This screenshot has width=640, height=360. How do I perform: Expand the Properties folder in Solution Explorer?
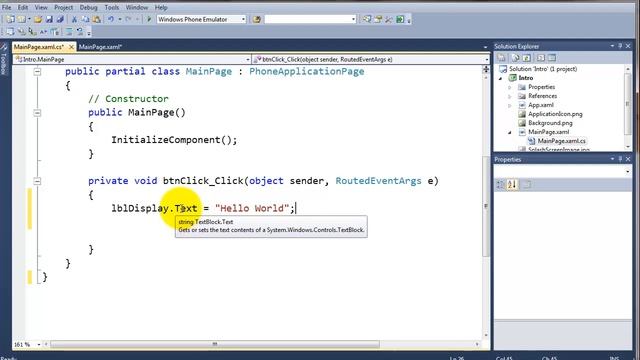coord(510,87)
